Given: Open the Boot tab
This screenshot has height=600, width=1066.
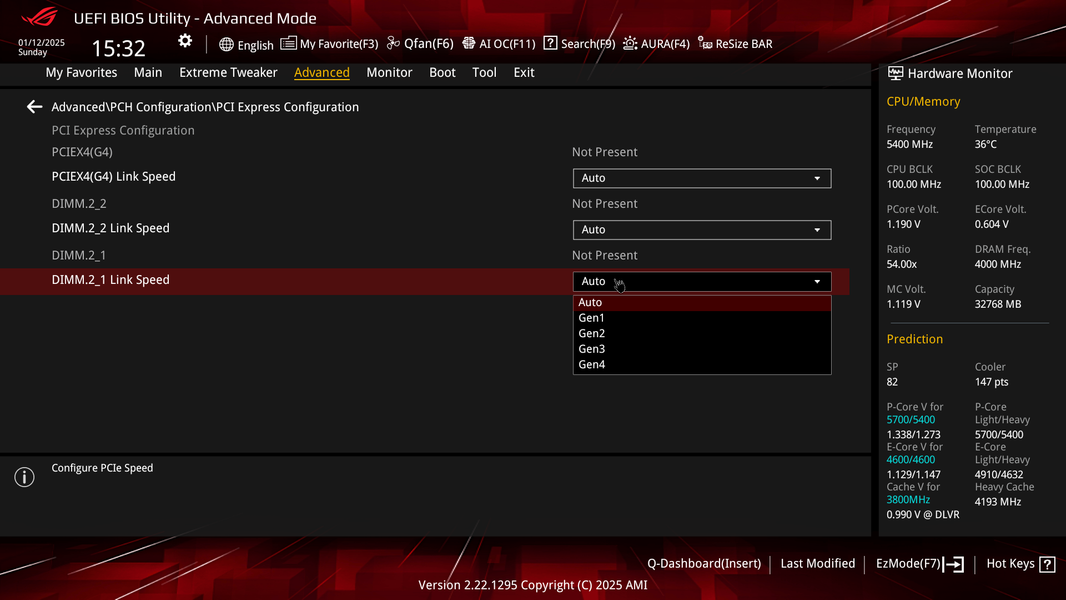Looking at the screenshot, I should 442,72.
